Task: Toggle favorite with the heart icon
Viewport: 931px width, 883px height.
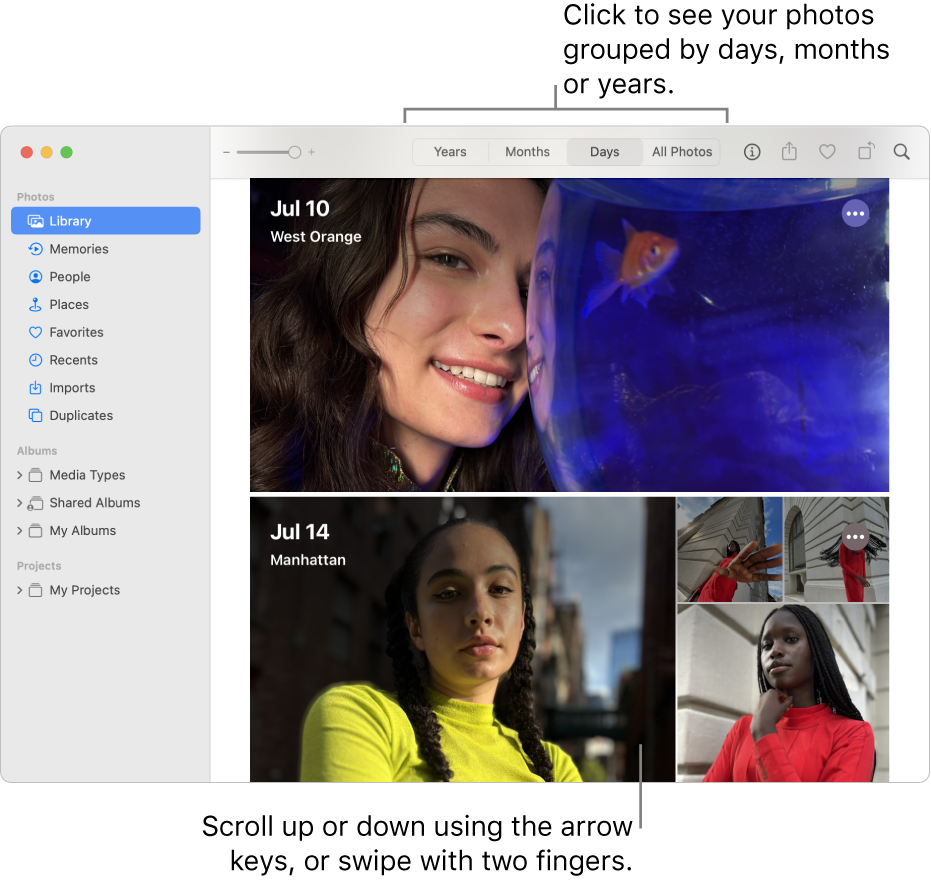Action: click(x=827, y=151)
